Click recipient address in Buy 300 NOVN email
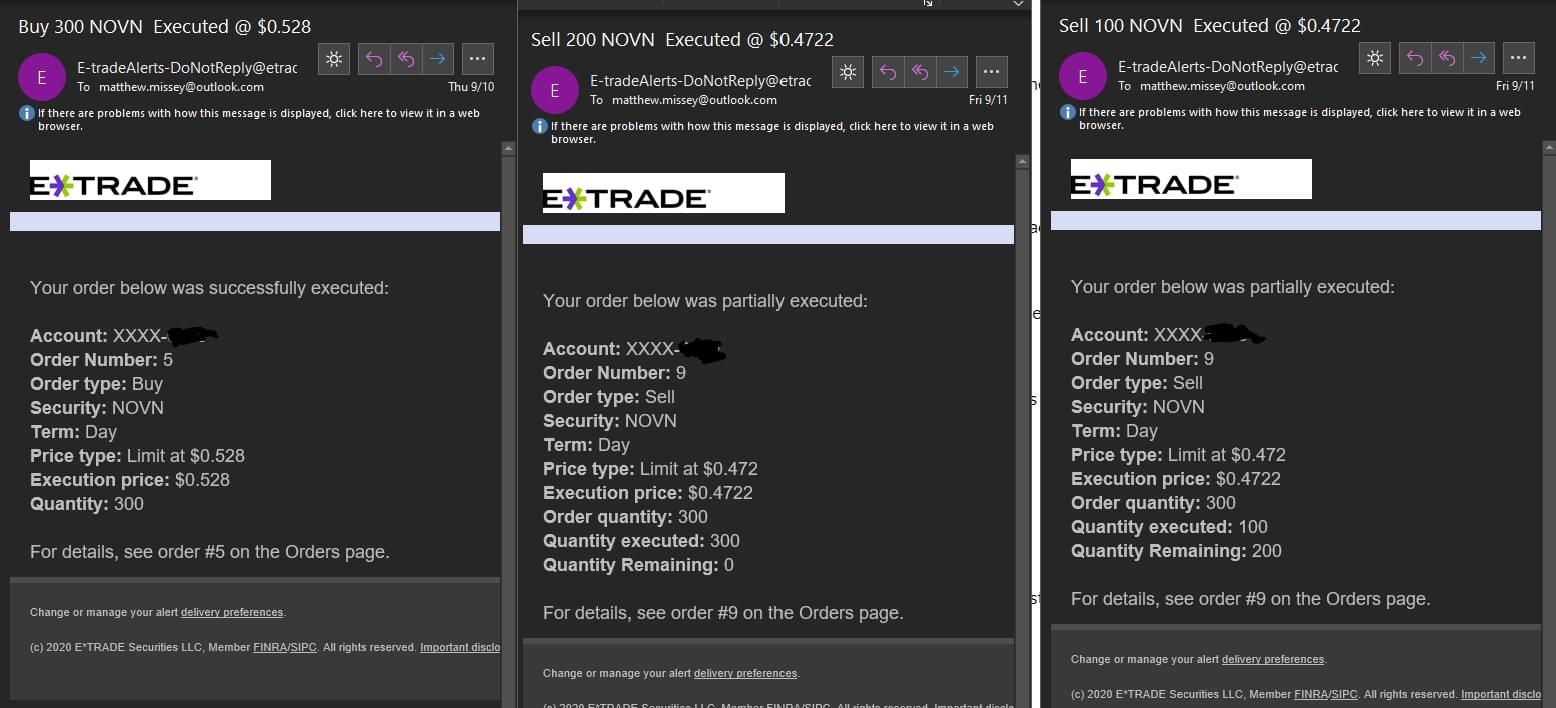Image resolution: width=1556 pixels, height=708 pixels. coord(181,87)
